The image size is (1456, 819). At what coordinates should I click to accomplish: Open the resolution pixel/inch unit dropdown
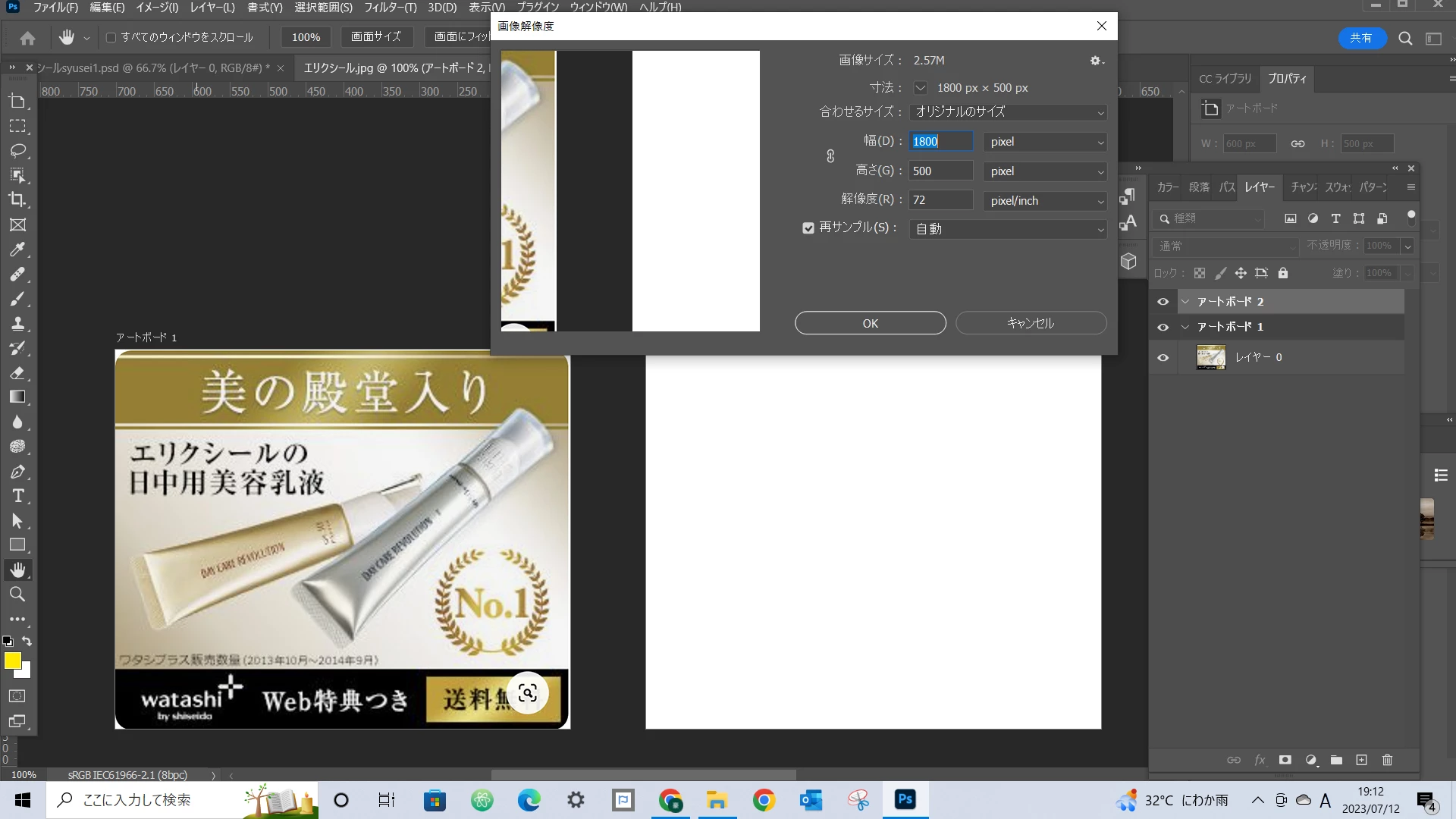(x=1044, y=201)
